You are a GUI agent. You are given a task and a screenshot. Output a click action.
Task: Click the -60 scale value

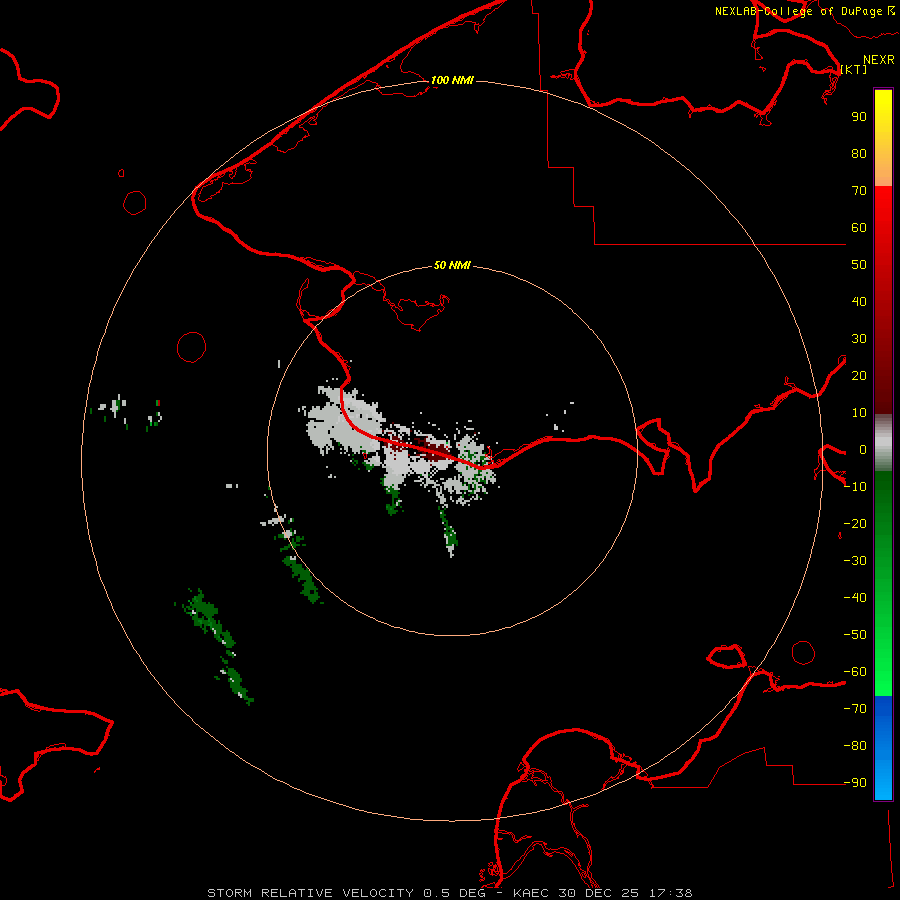point(855,672)
